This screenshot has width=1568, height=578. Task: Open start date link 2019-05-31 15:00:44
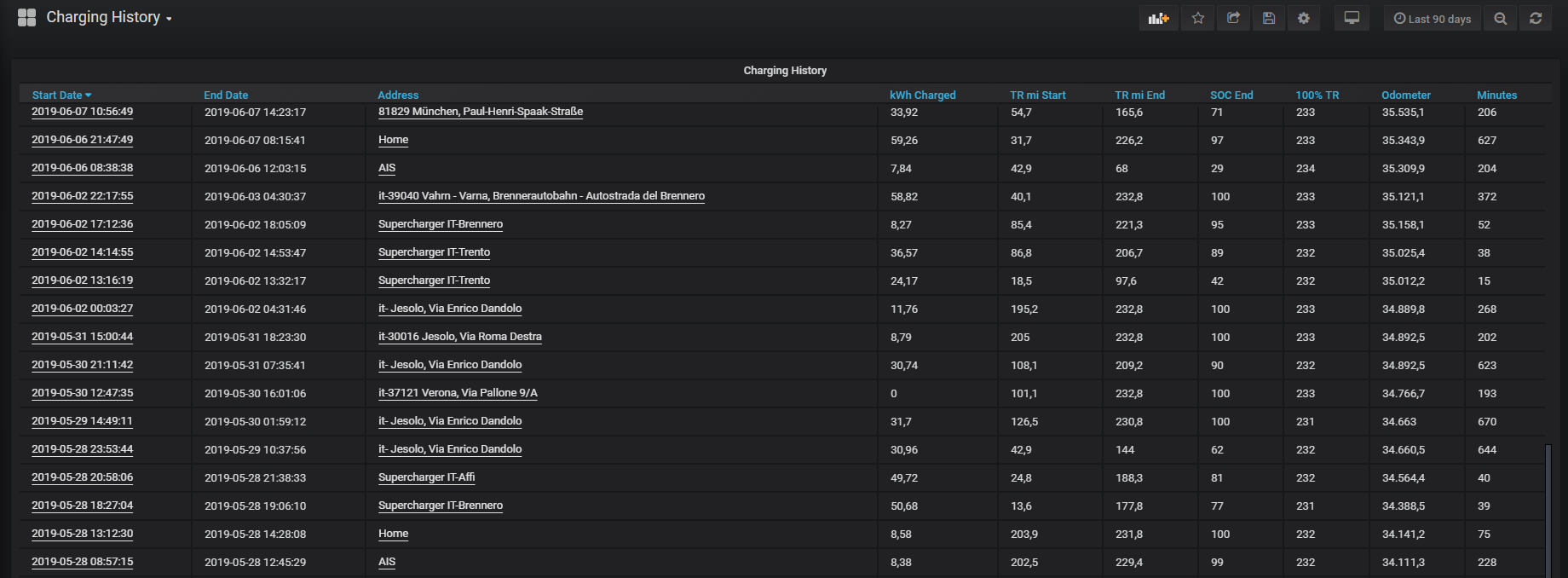coord(83,337)
